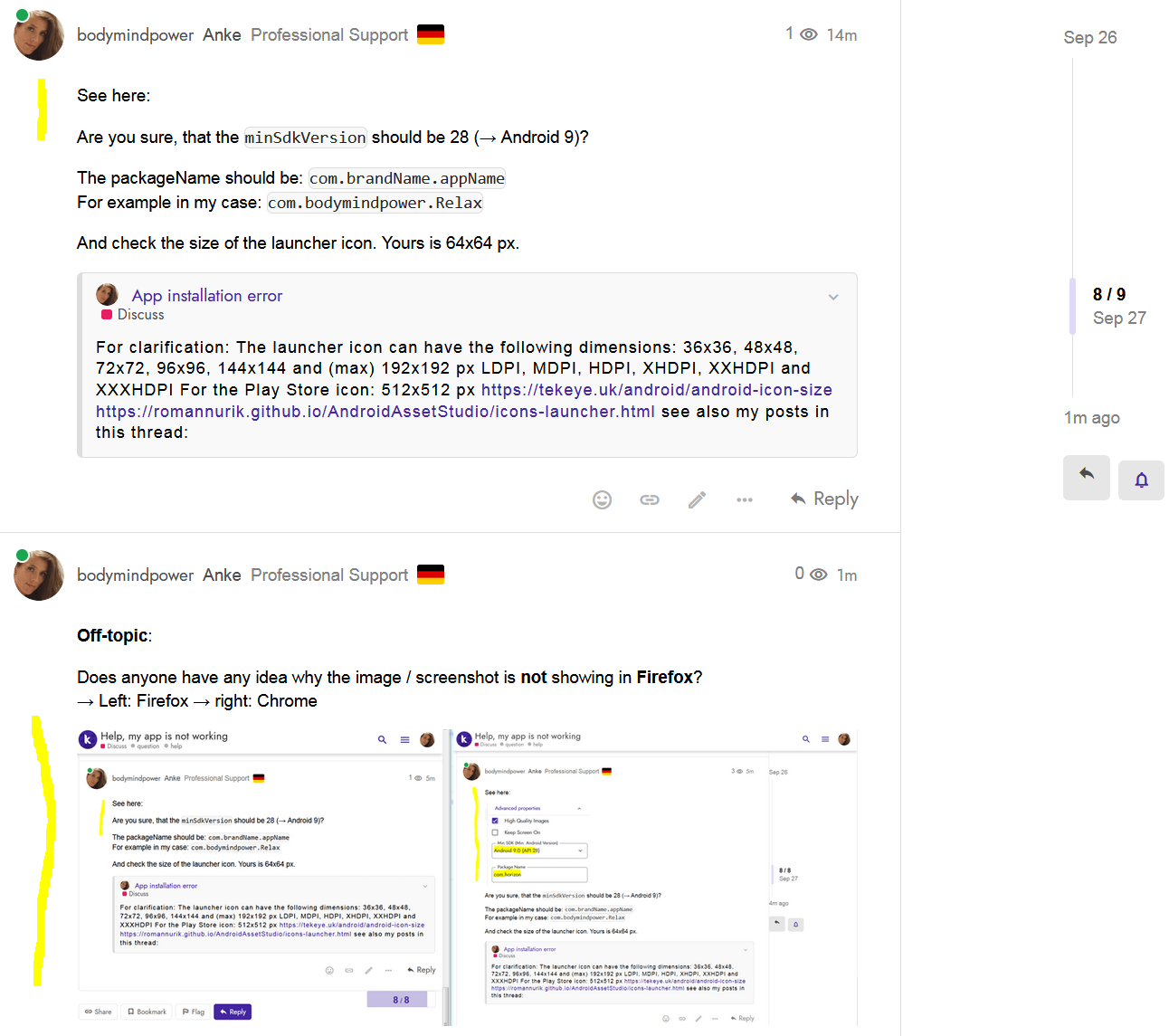Click the 8 / 9 timeline position indicator
The image size is (1169, 1036).
1109,294
